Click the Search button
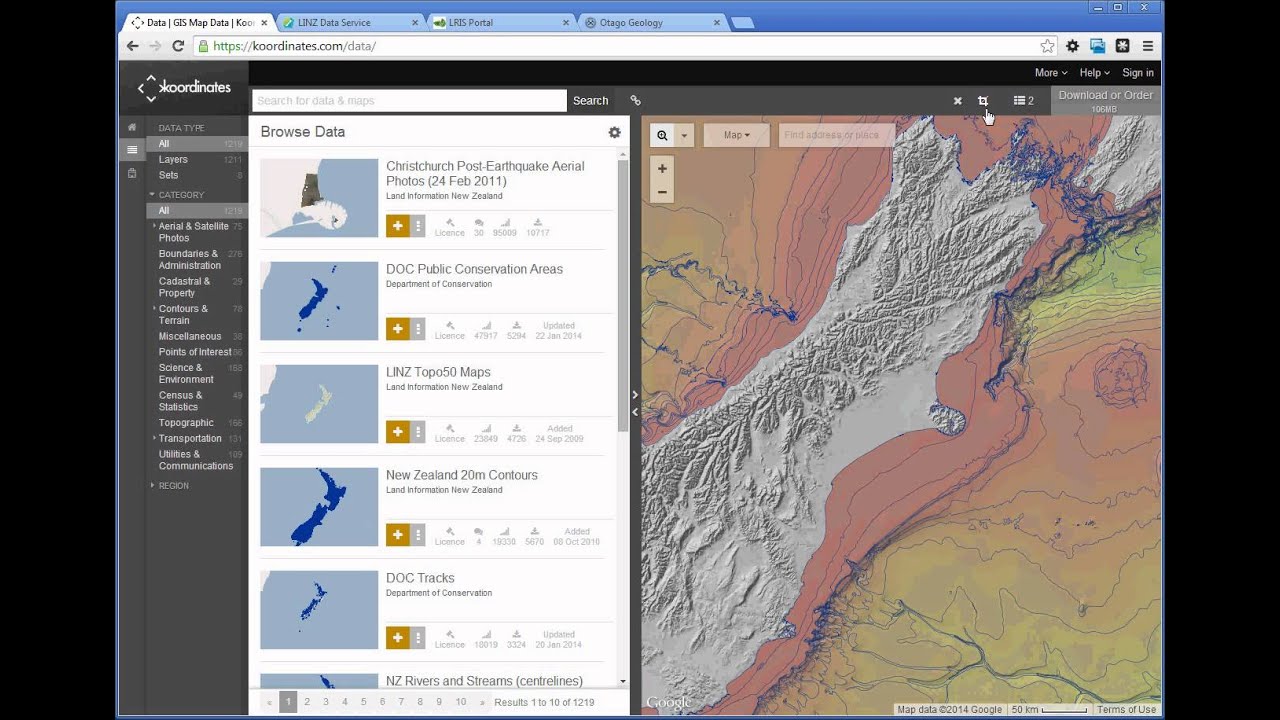This screenshot has width=1280, height=720. coord(590,100)
